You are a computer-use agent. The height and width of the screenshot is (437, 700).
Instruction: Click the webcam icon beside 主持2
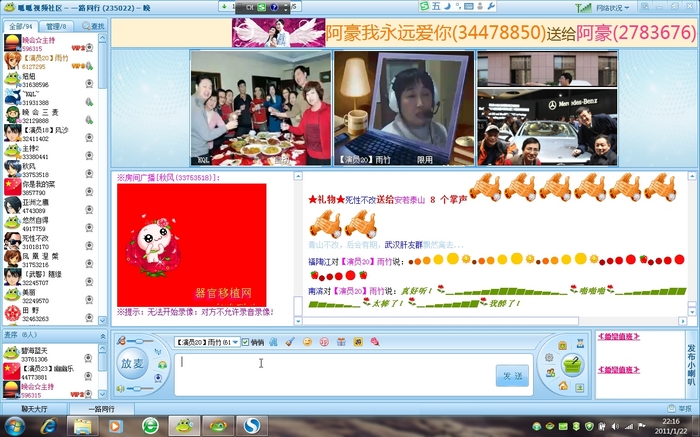(89, 155)
